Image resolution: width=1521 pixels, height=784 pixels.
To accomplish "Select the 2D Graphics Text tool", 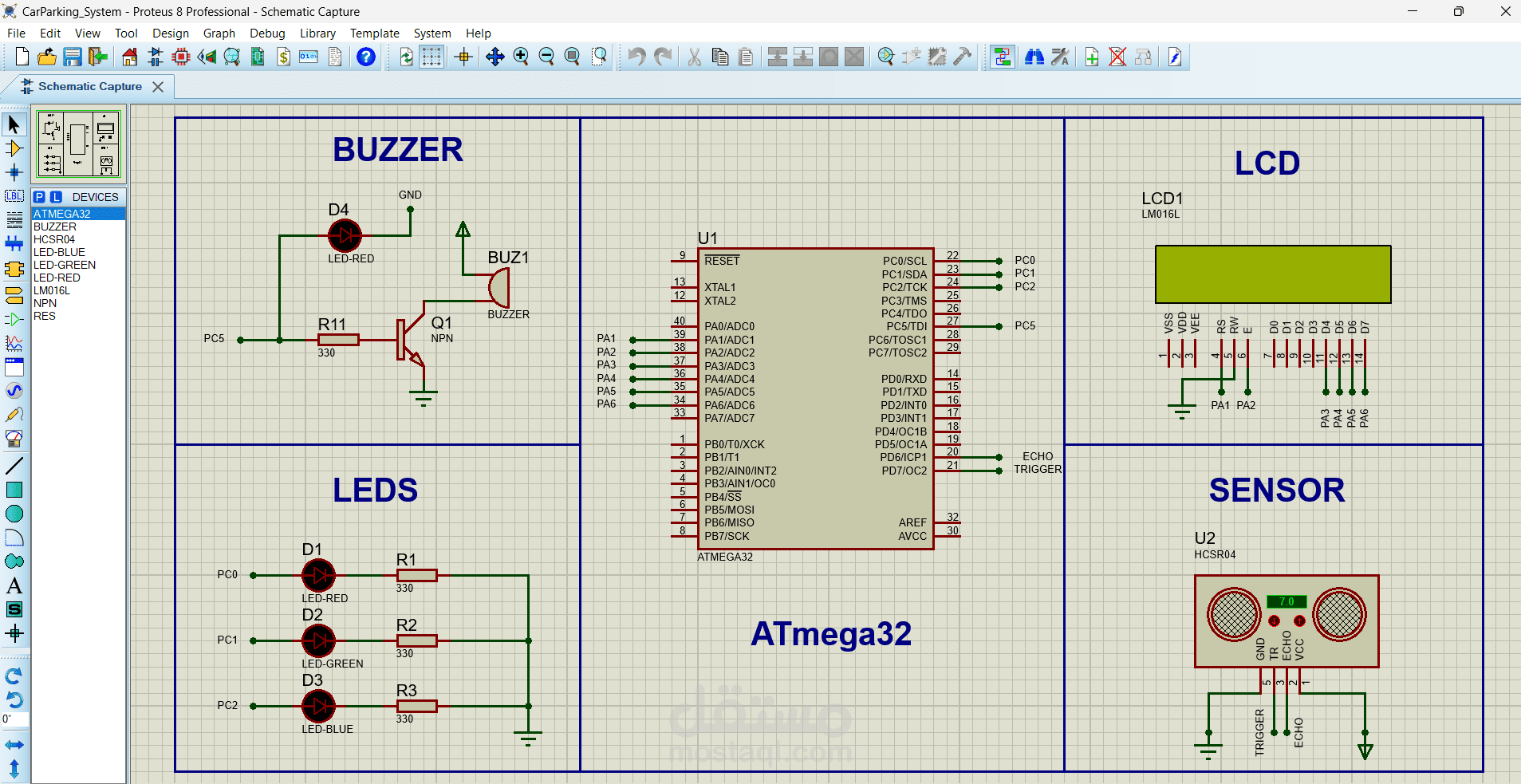I will click(14, 585).
